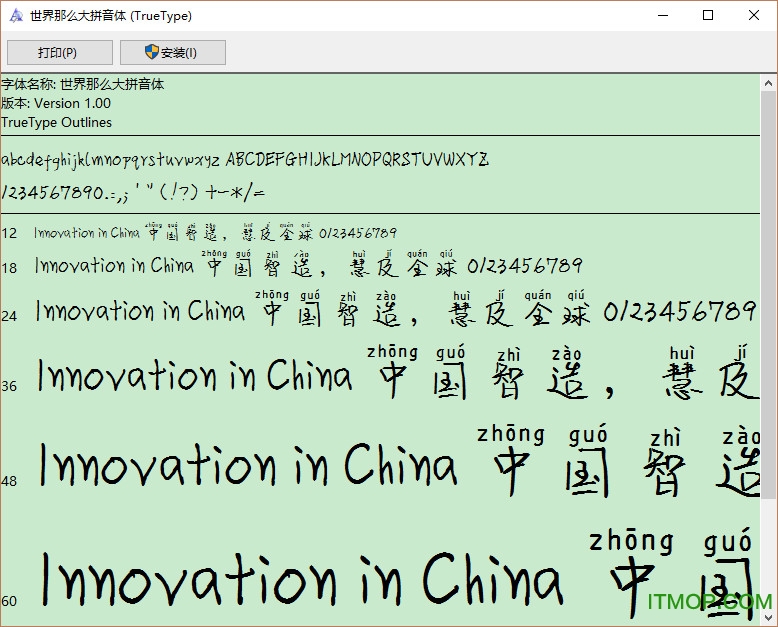
Task: Click the scrollbar down arrow
Action: click(768, 618)
